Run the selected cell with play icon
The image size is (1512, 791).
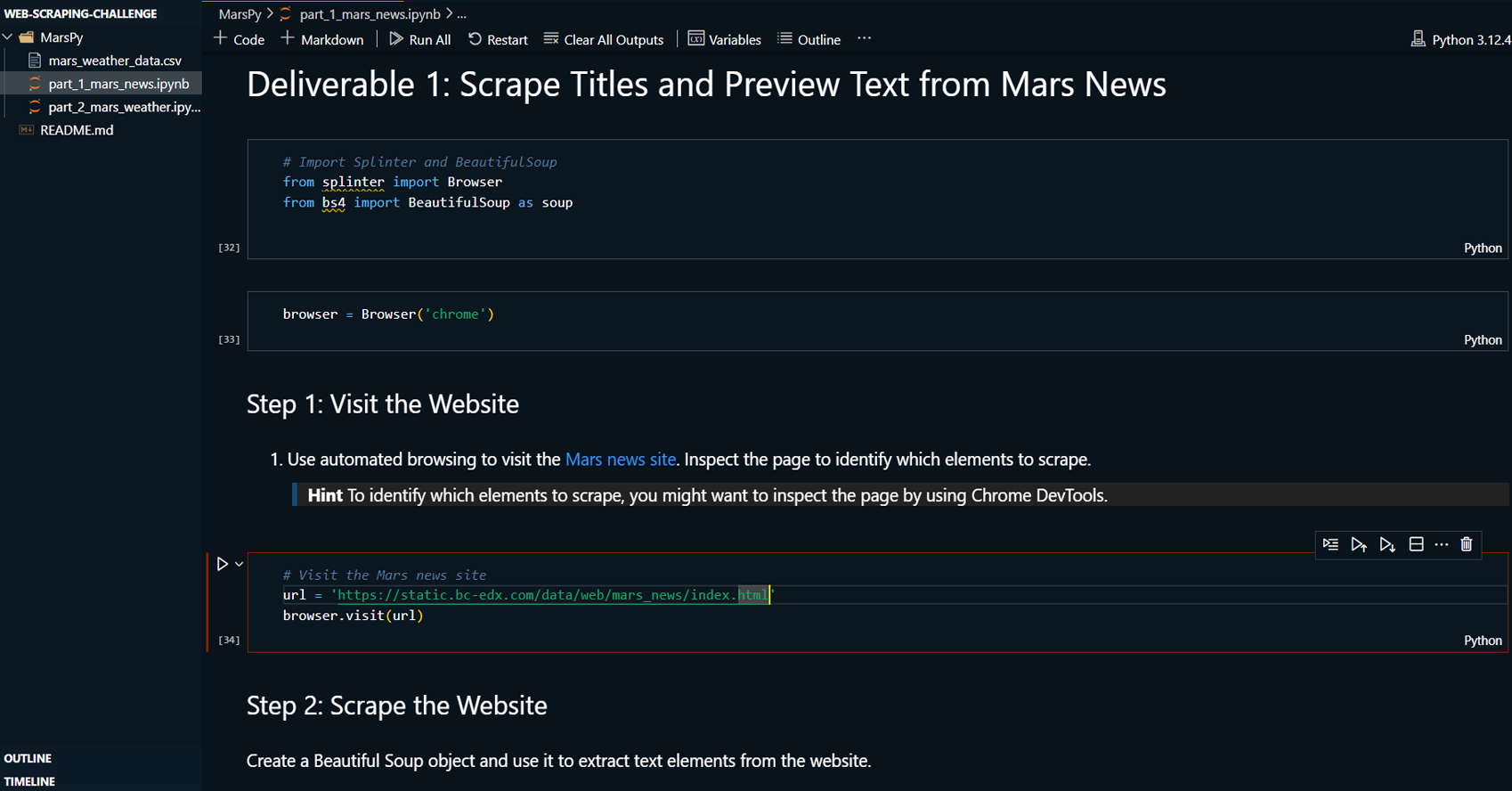tap(222, 564)
